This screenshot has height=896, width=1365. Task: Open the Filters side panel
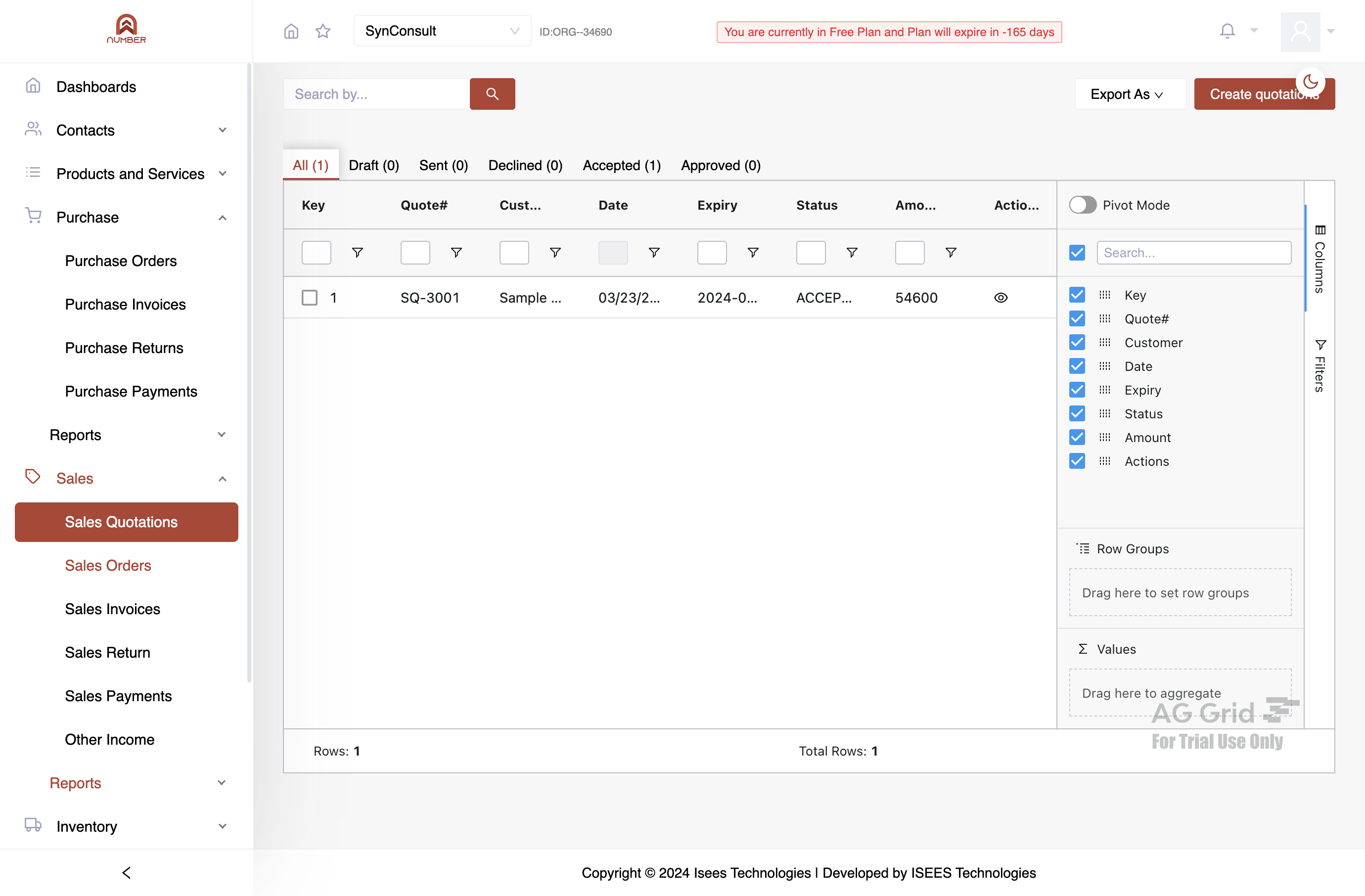(1319, 365)
